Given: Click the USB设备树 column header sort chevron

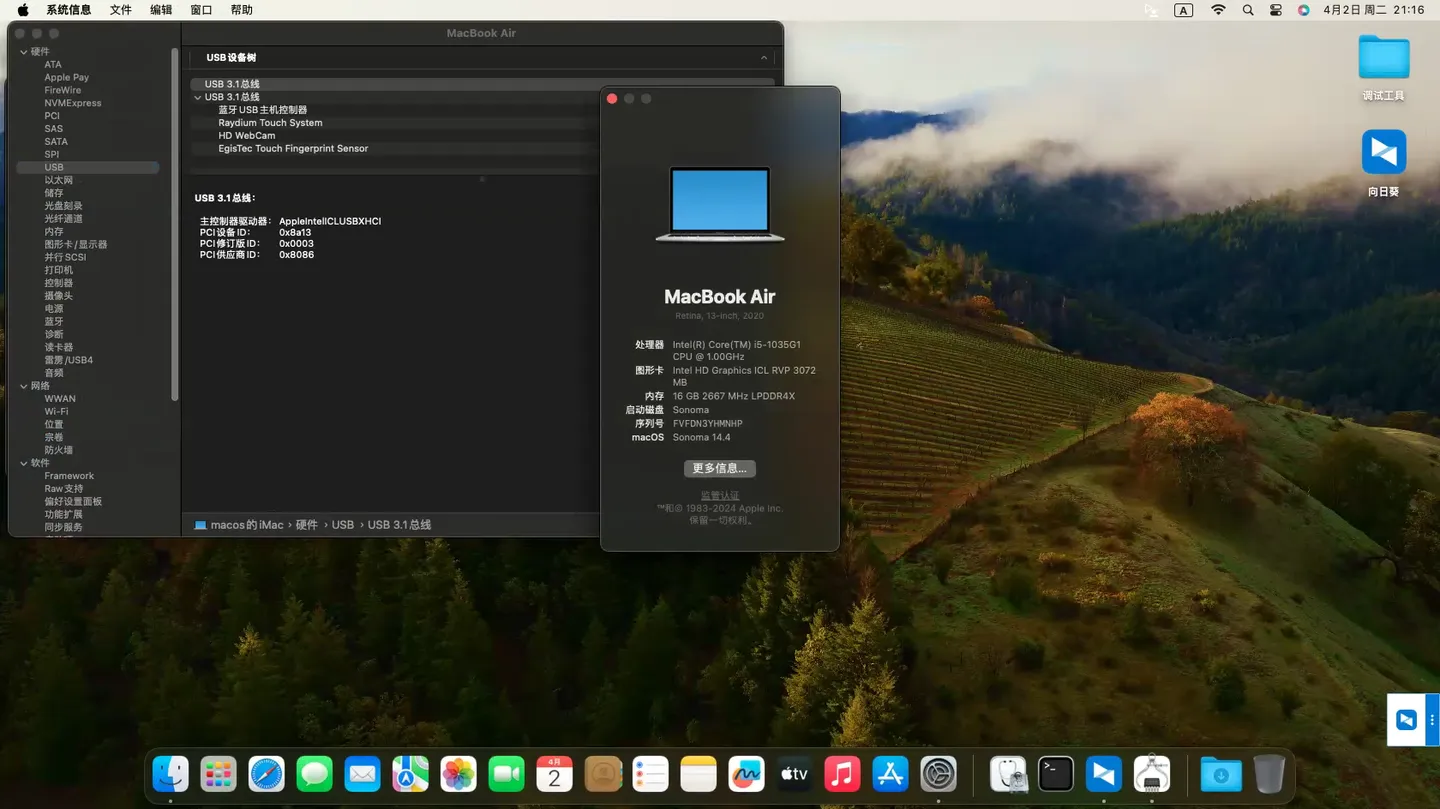Looking at the screenshot, I should point(763,58).
